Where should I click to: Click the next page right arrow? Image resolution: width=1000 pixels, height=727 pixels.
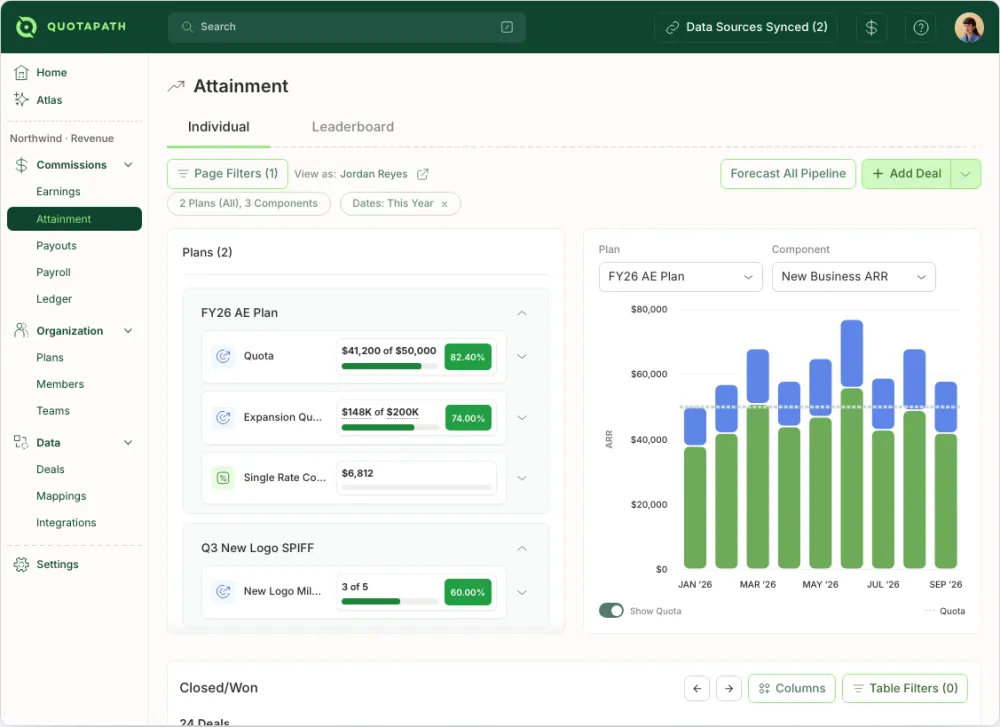729,689
